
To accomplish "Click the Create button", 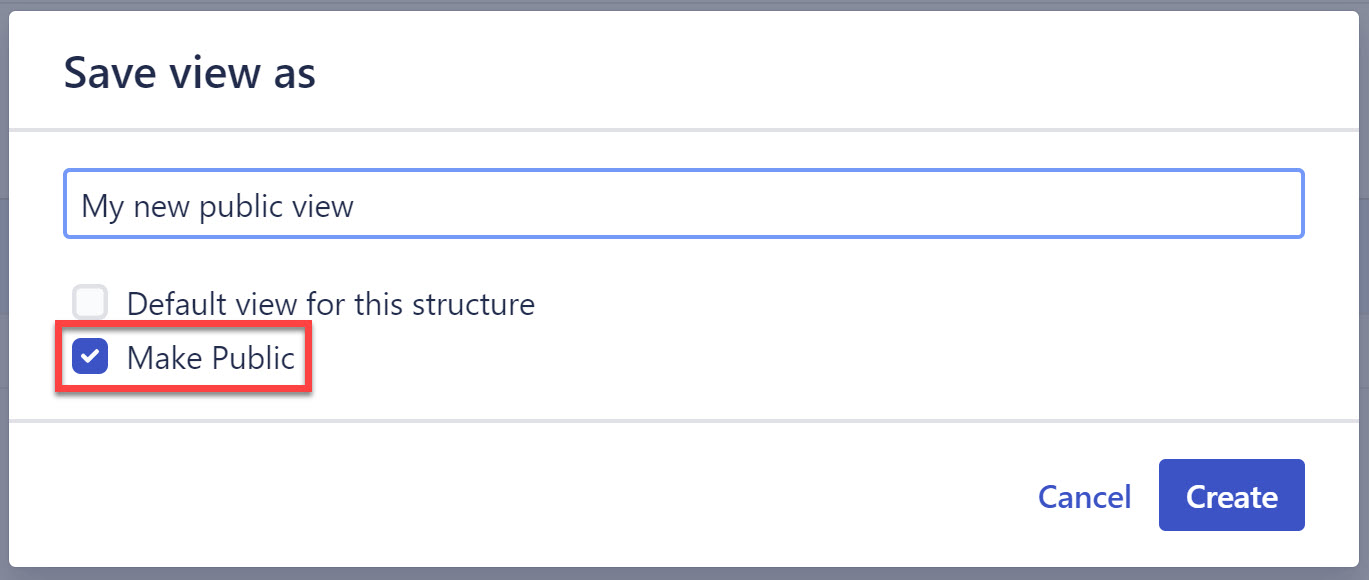I will coord(1231,496).
